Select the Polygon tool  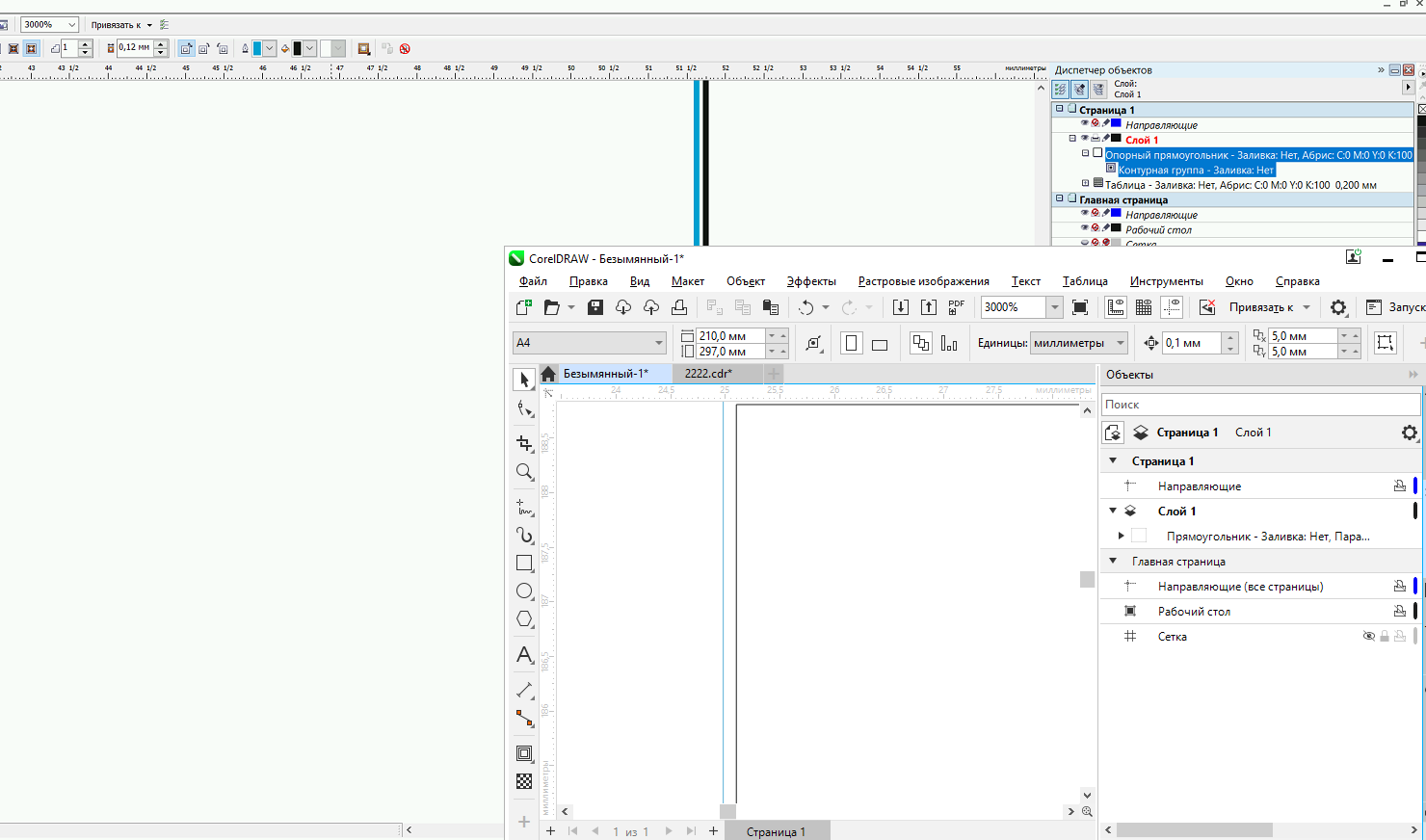524,619
